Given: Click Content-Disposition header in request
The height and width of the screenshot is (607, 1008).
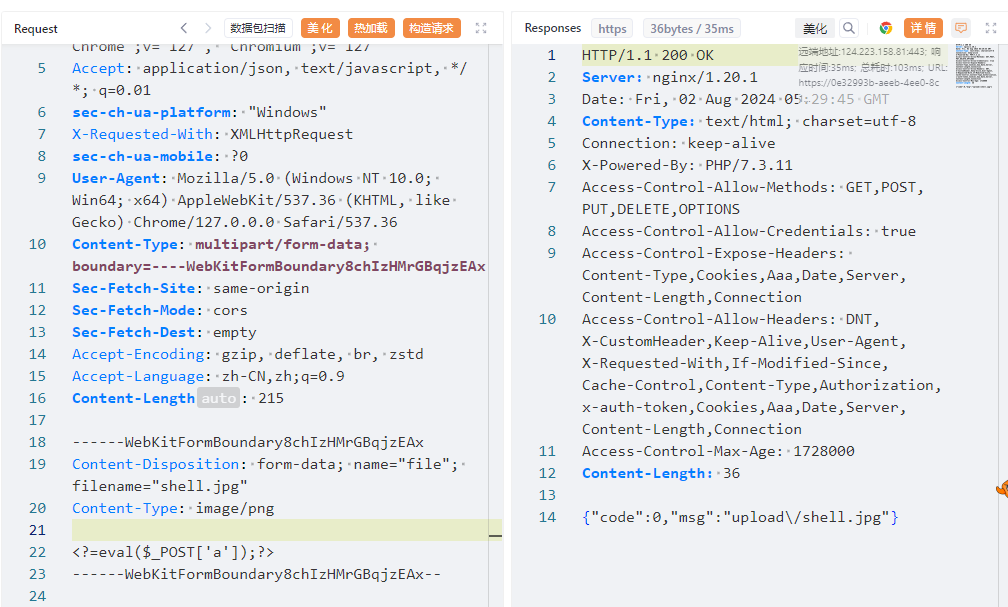Looking at the screenshot, I should [x=158, y=464].
